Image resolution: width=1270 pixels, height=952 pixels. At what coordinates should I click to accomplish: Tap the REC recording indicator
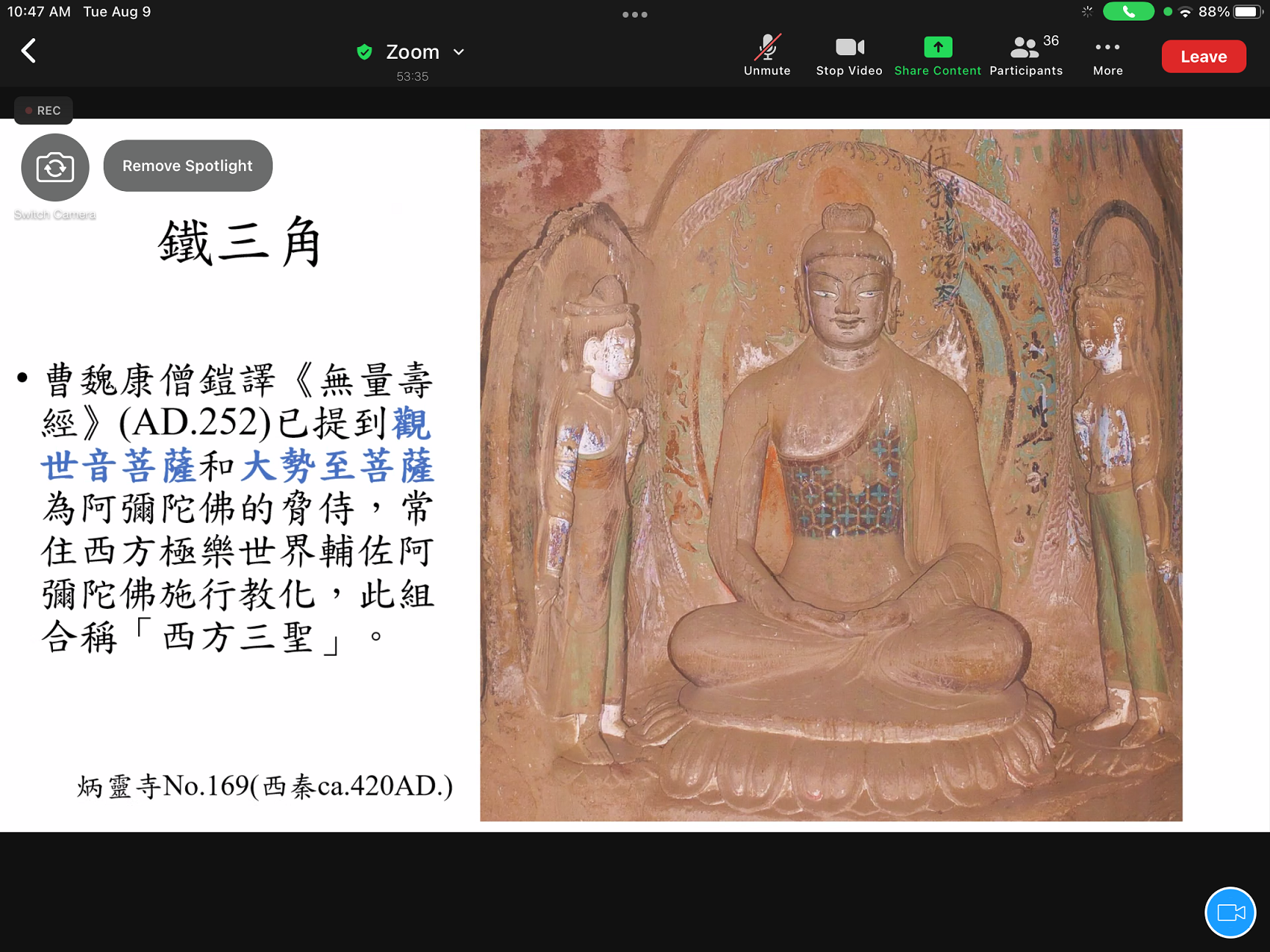pyautogui.click(x=43, y=110)
